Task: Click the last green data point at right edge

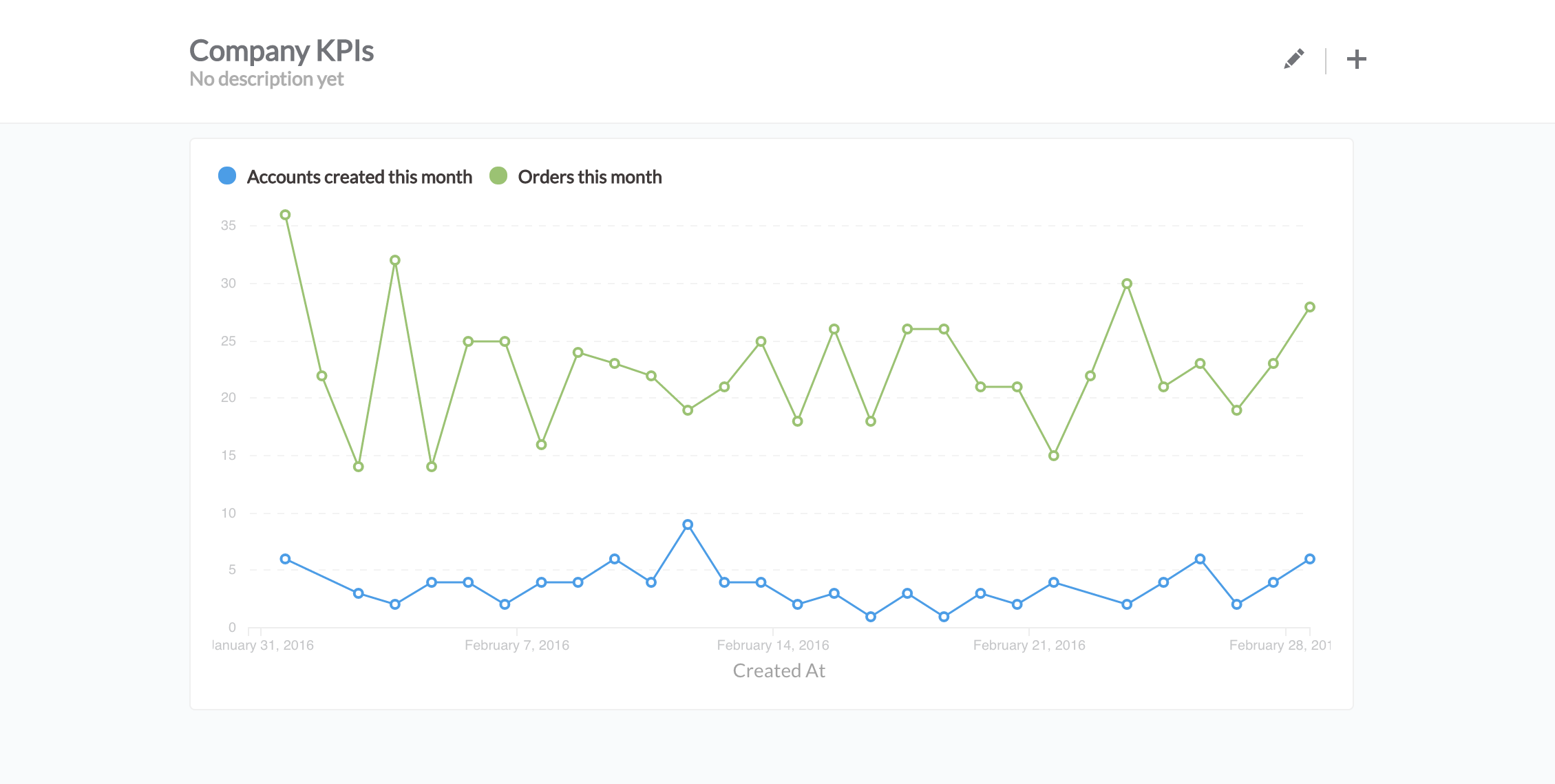Action: pyautogui.click(x=1310, y=307)
